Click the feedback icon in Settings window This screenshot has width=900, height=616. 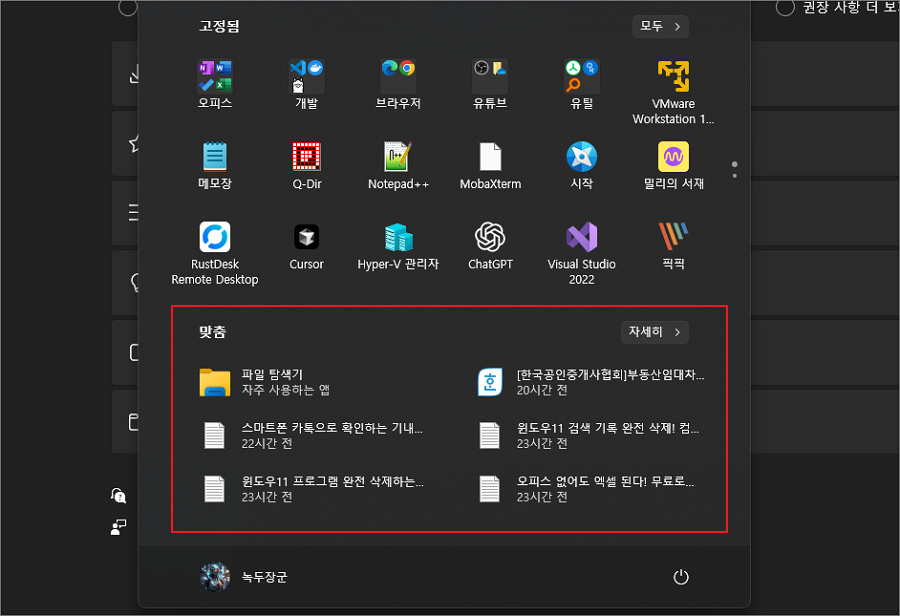point(118,527)
